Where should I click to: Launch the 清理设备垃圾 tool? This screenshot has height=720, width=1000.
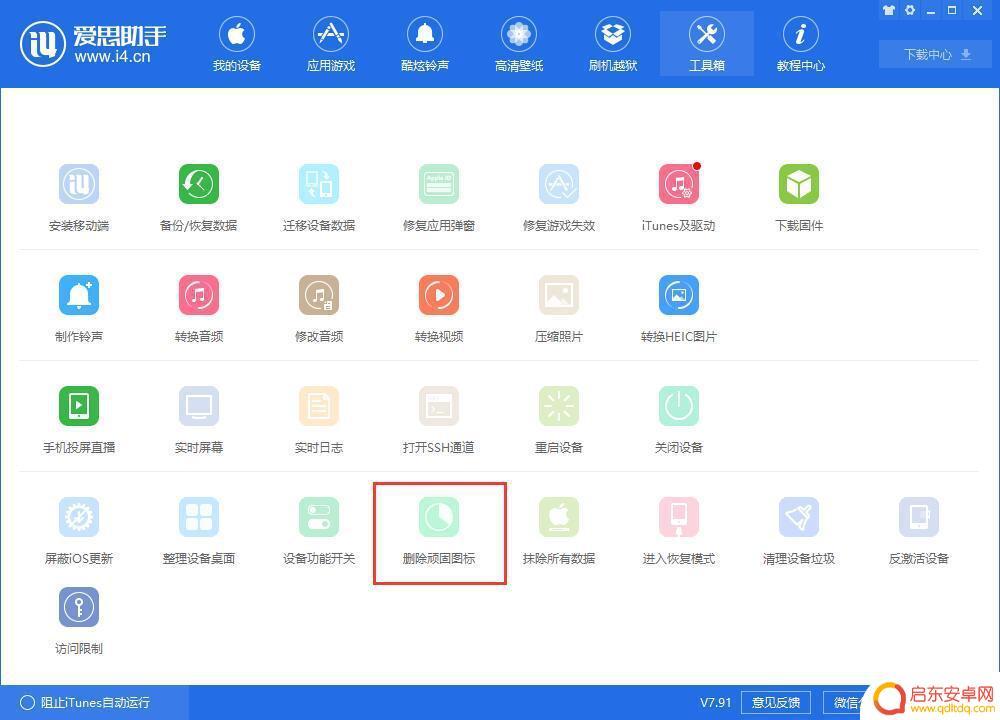click(798, 531)
